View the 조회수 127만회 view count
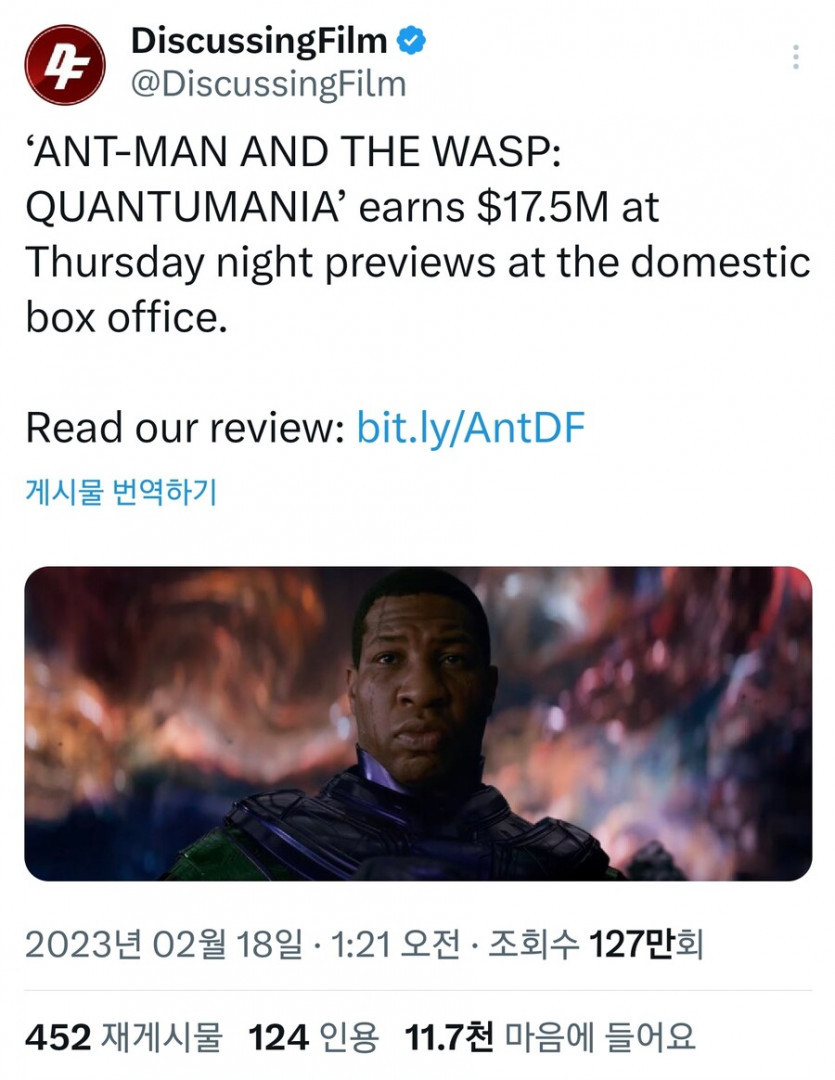Viewport: 835px width, 1080px height. tap(596, 944)
